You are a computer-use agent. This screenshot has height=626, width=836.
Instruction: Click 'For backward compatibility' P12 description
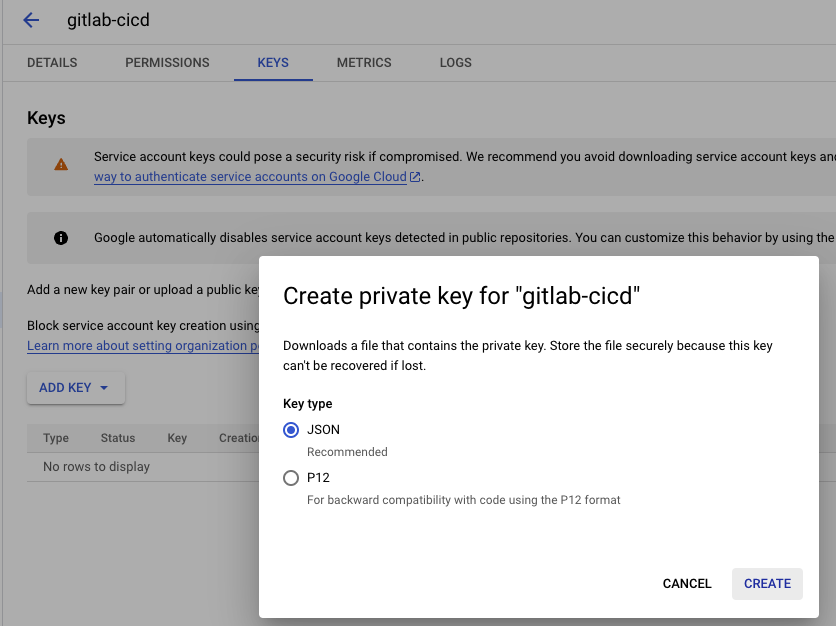click(463, 500)
